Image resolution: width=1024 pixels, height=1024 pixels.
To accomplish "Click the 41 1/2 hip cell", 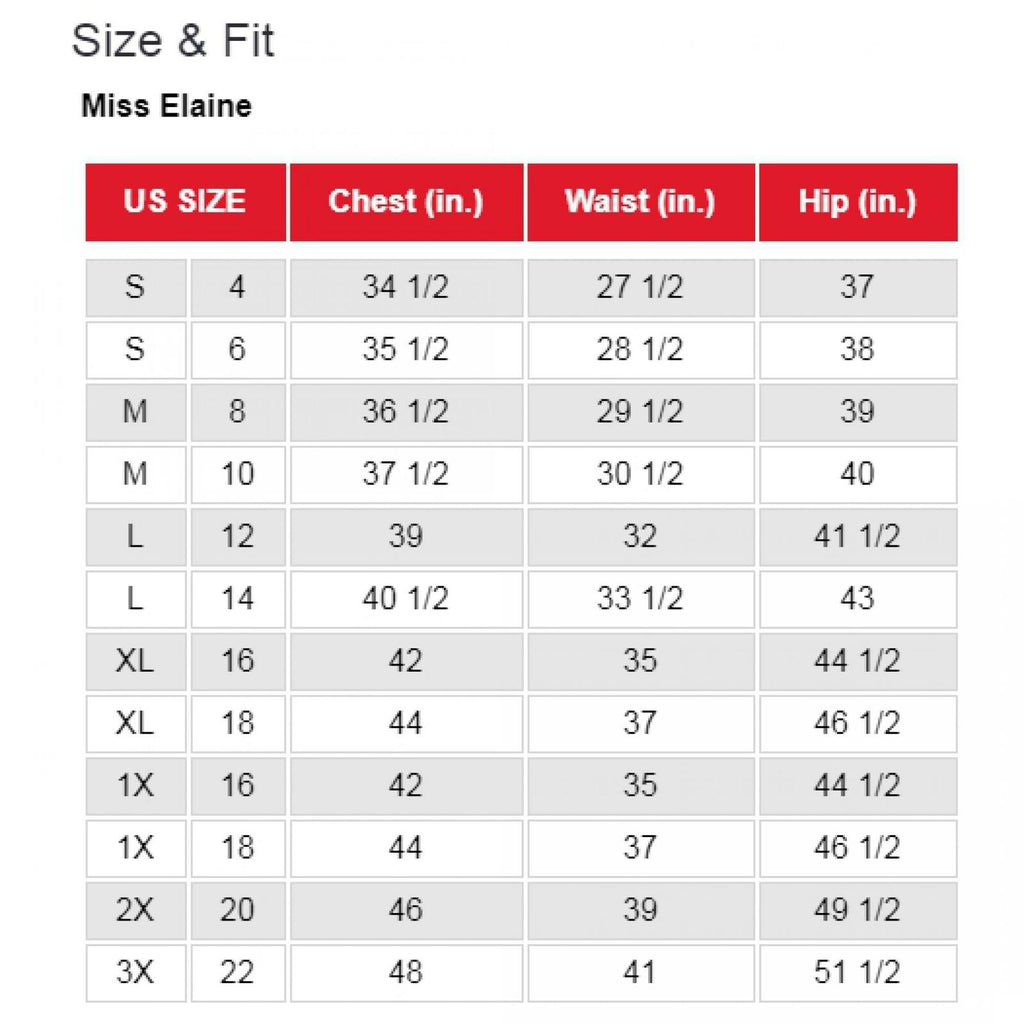I will pyautogui.click(x=857, y=537).
